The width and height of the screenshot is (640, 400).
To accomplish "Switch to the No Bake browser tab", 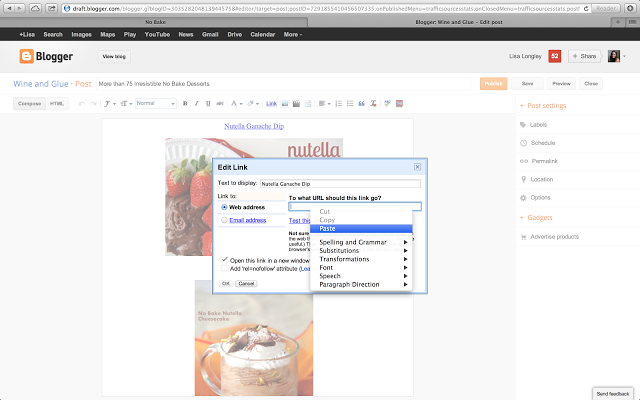I will coord(155,22).
